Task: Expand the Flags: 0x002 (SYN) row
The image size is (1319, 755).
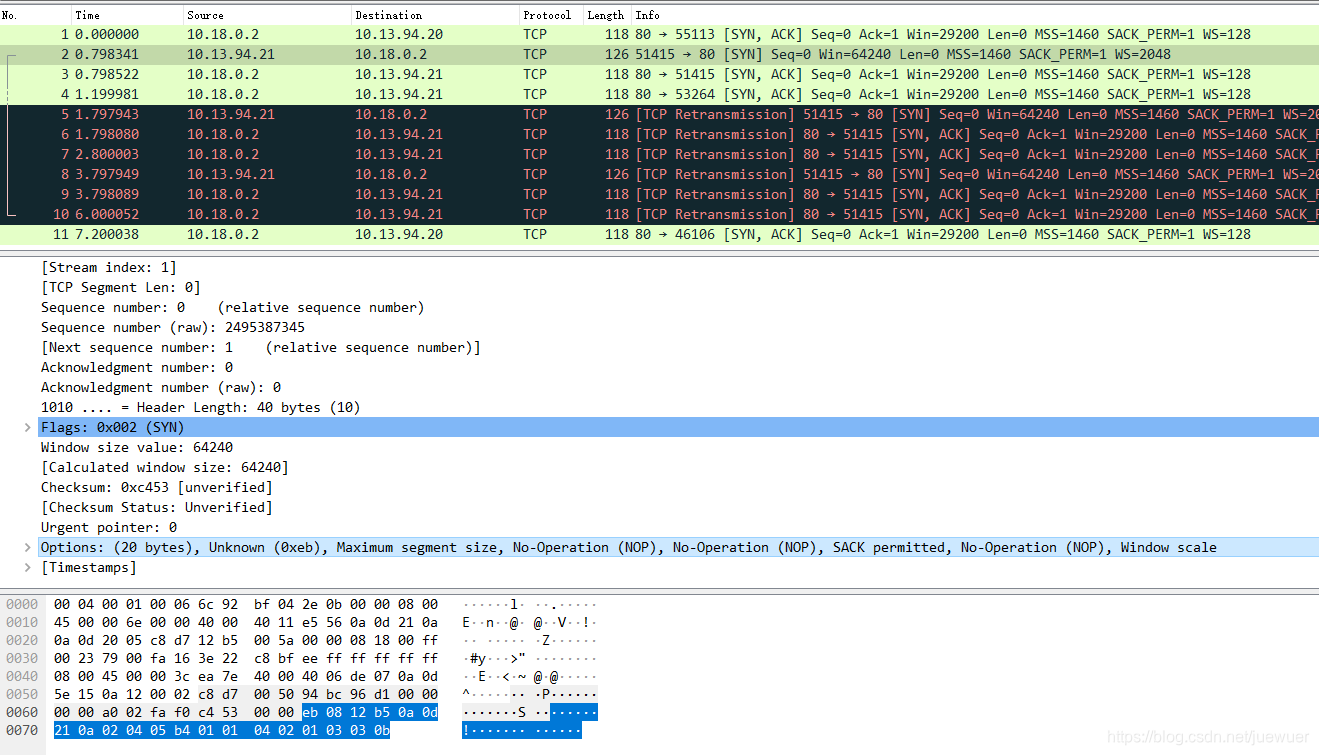Action: 27,427
